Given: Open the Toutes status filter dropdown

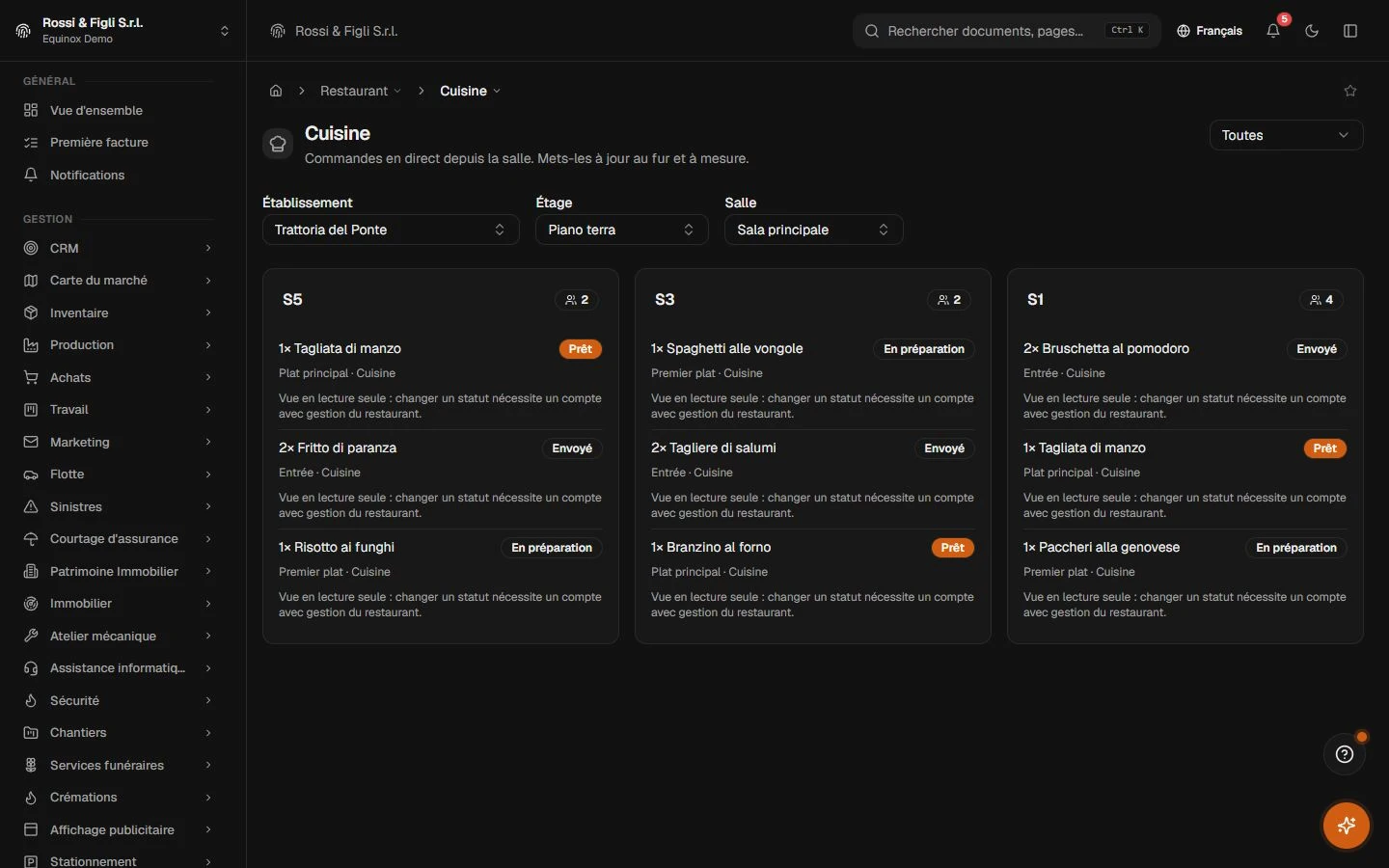Looking at the screenshot, I should [x=1286, y=135].
